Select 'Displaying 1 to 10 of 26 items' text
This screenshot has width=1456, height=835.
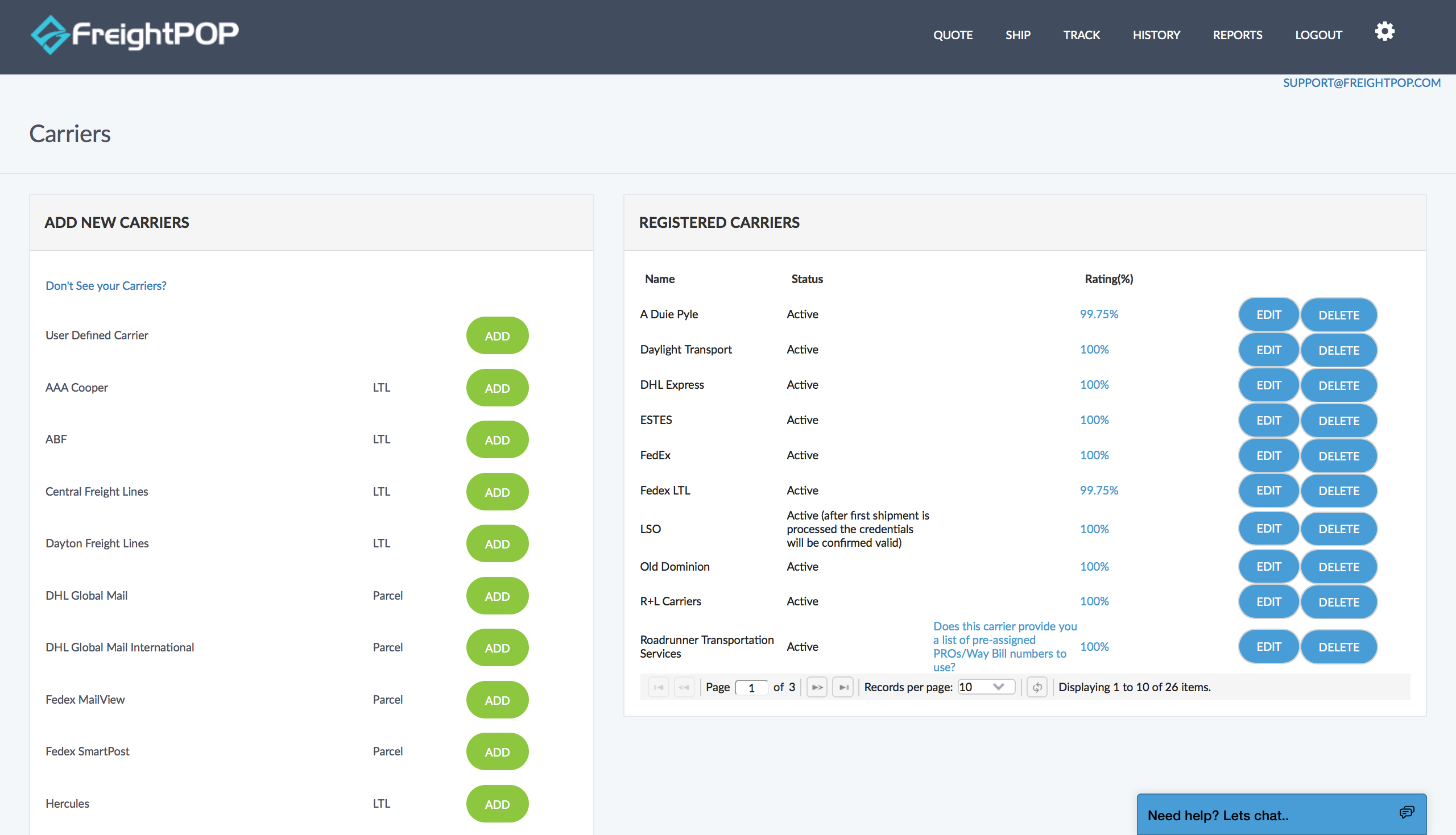[x=1134, y=687]
